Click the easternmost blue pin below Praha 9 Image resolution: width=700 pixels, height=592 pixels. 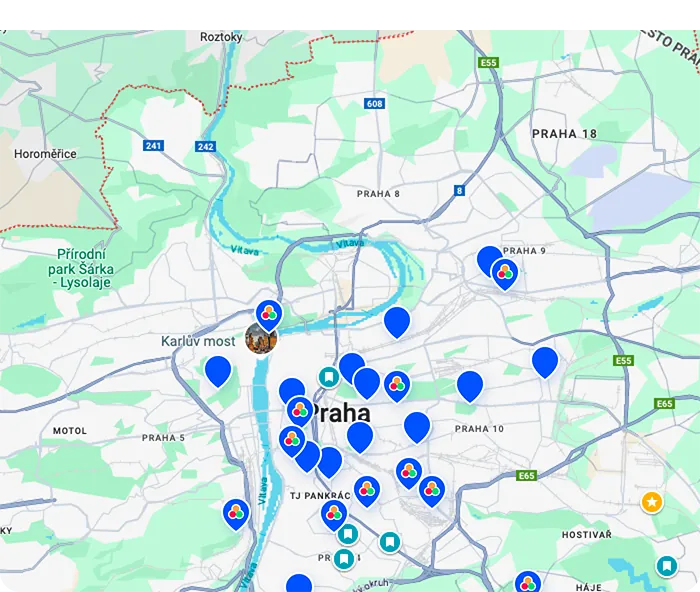(x=545, y=361)
